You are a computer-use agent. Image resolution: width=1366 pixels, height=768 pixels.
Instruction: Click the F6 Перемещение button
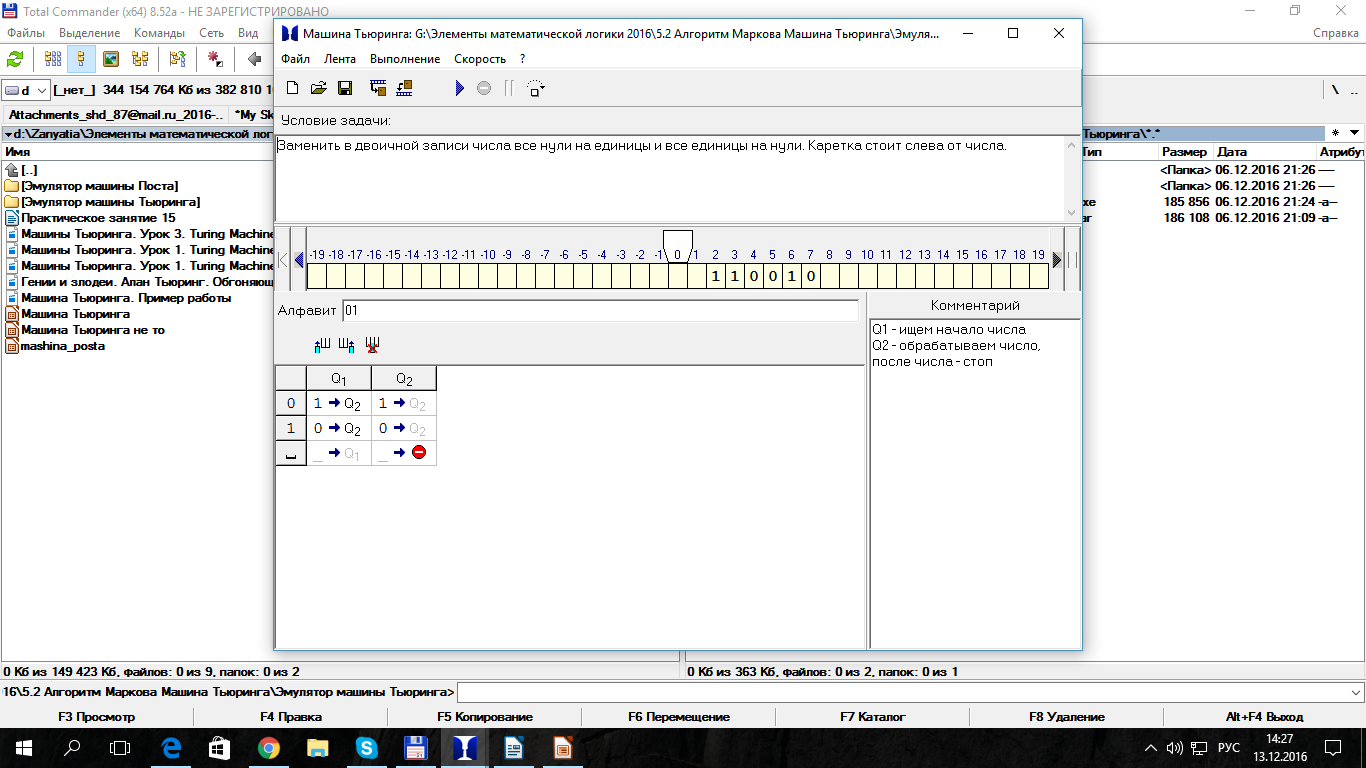(679, 717)
